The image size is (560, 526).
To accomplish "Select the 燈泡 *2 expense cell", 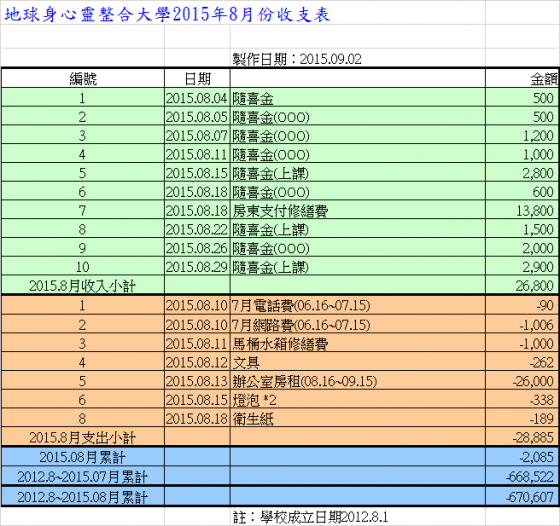I will 358,400.
